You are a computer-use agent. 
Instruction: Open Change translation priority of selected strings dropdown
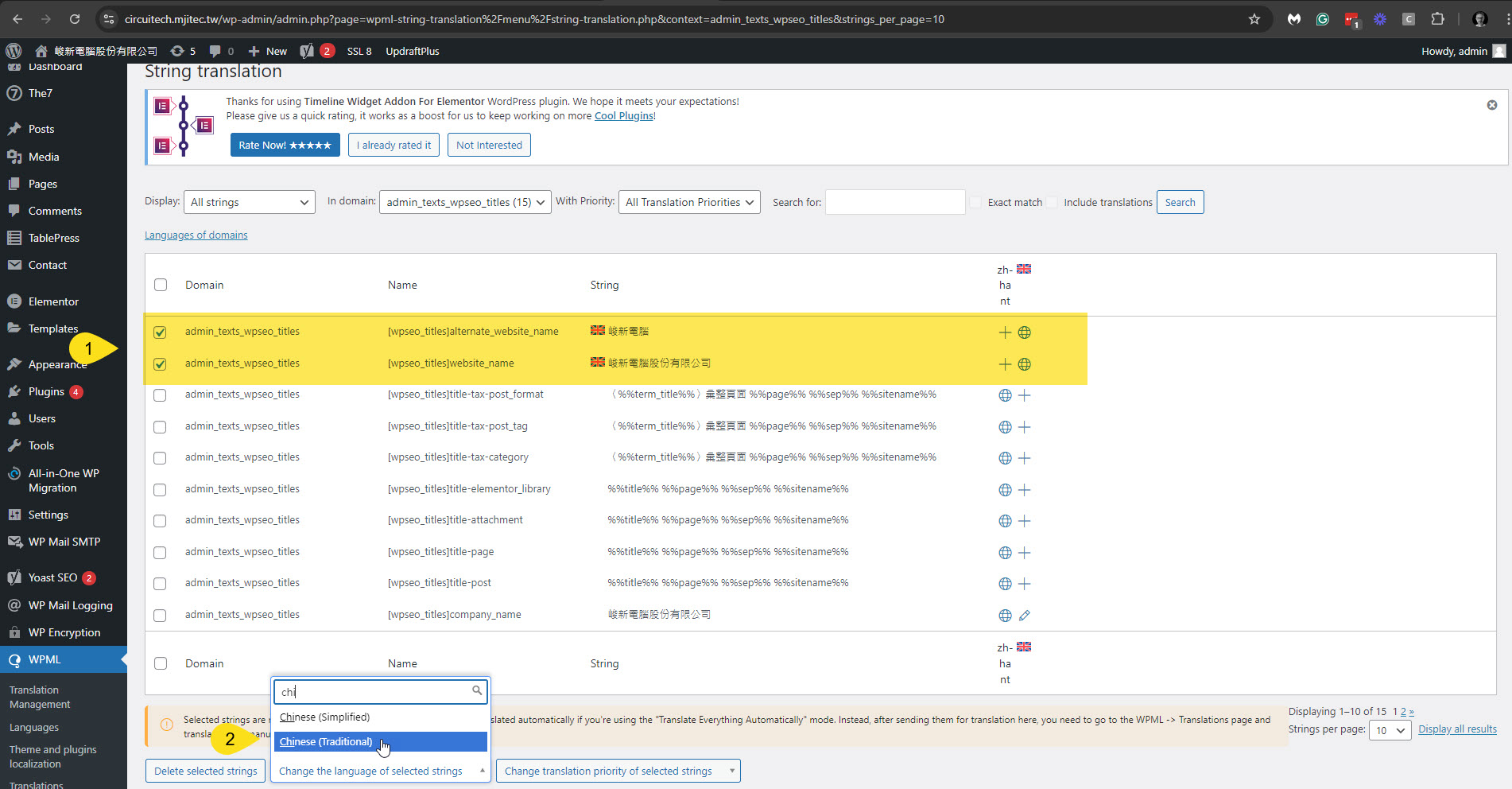(x=618, y=771)
